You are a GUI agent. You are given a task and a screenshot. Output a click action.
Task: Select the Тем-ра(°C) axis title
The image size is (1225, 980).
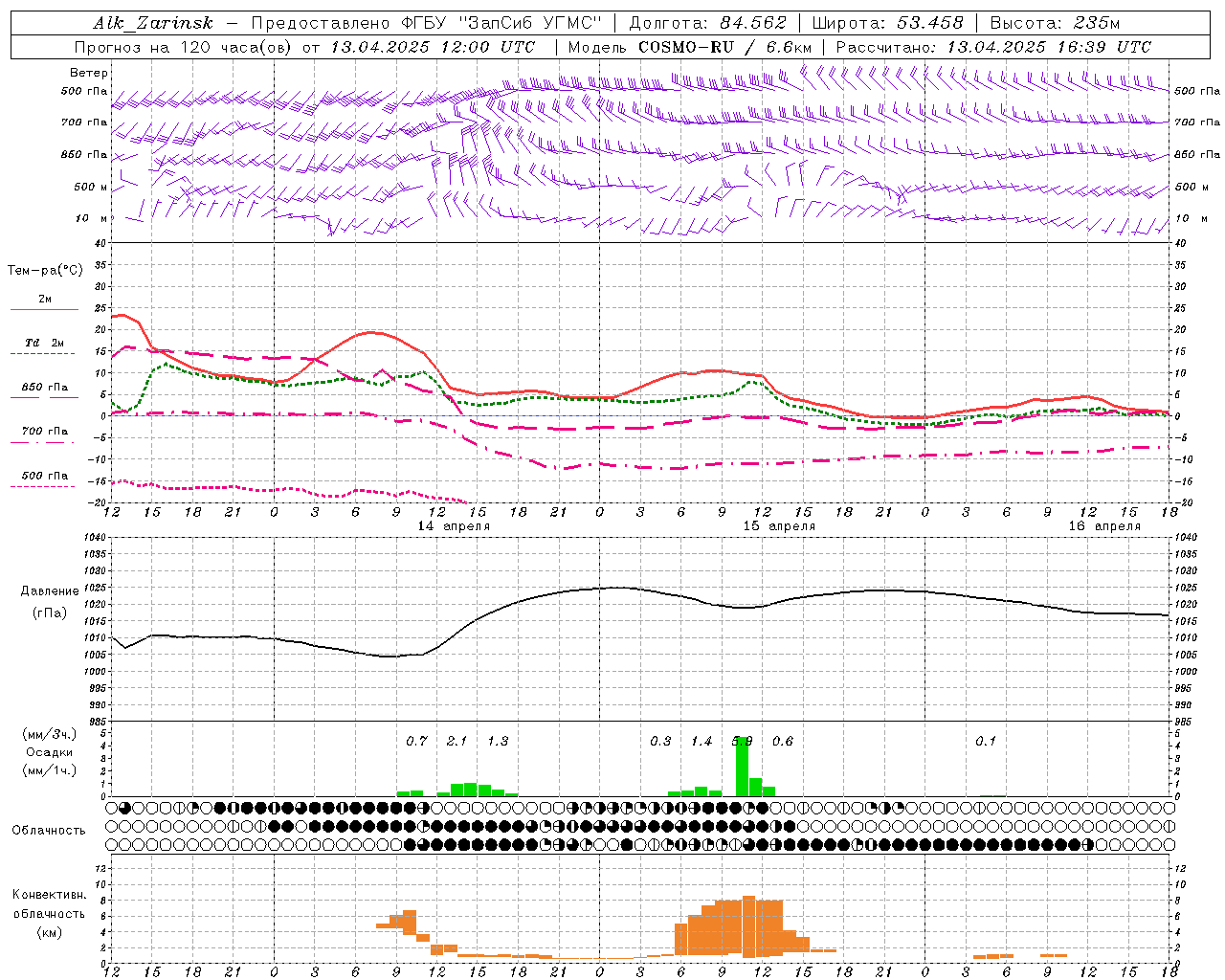click(45, 271)
